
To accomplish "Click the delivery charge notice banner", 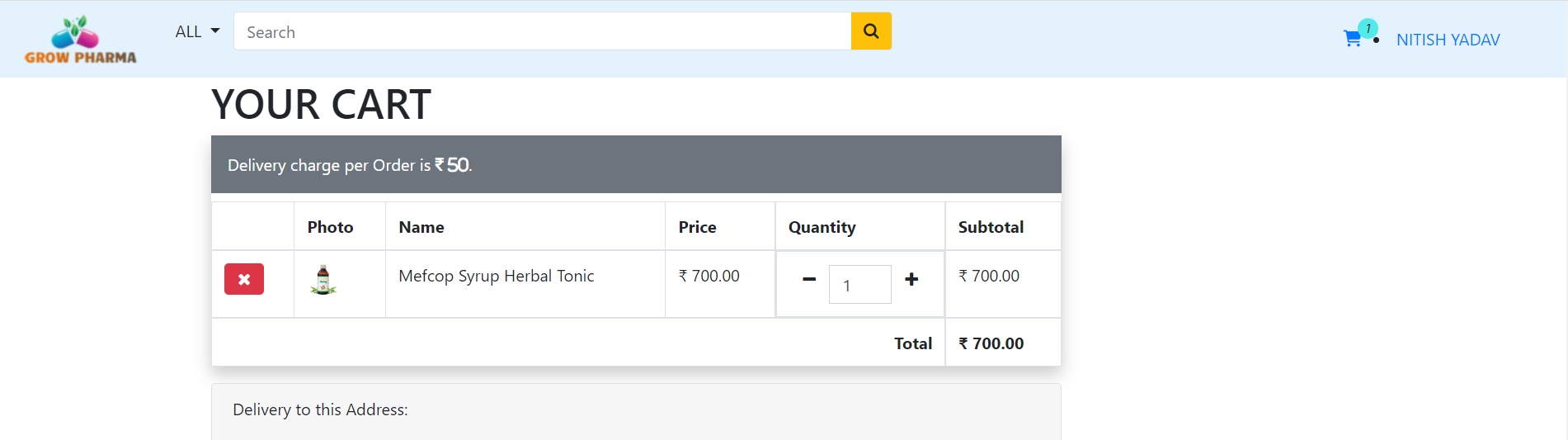I will (x=635, y=165).
